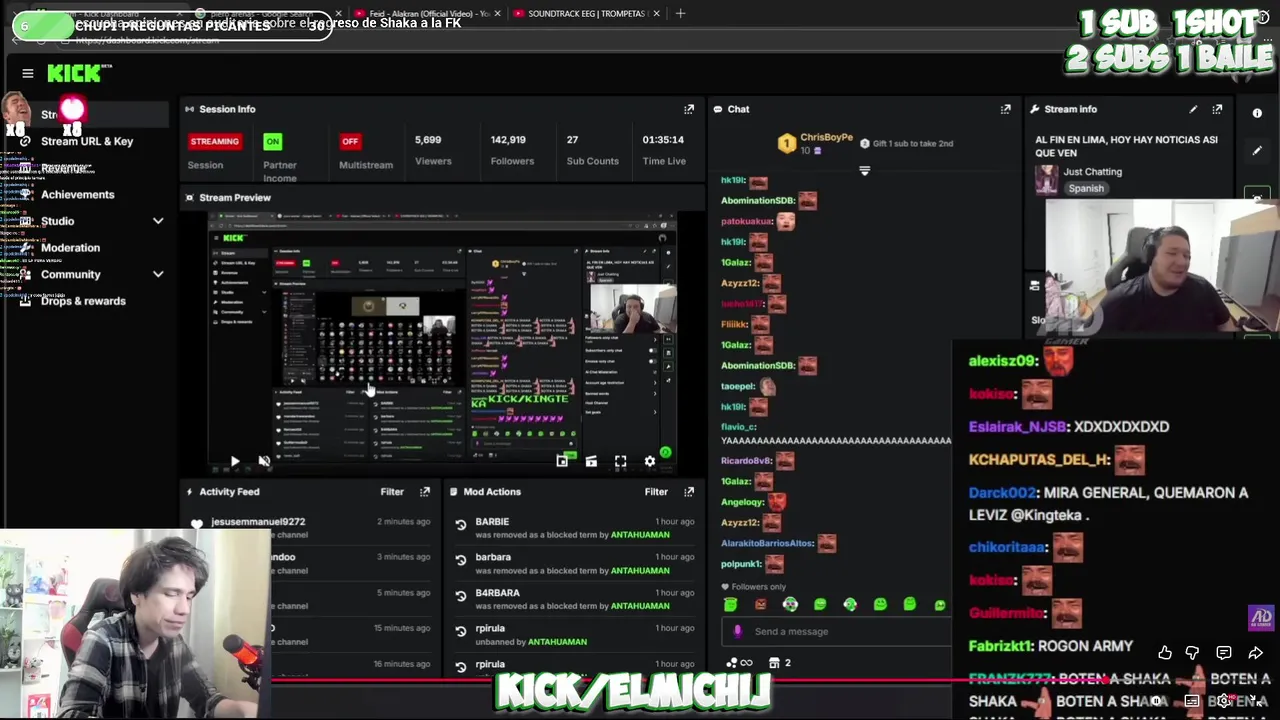
Task: Pop out the Session Info panel
Action: point(689,109)
